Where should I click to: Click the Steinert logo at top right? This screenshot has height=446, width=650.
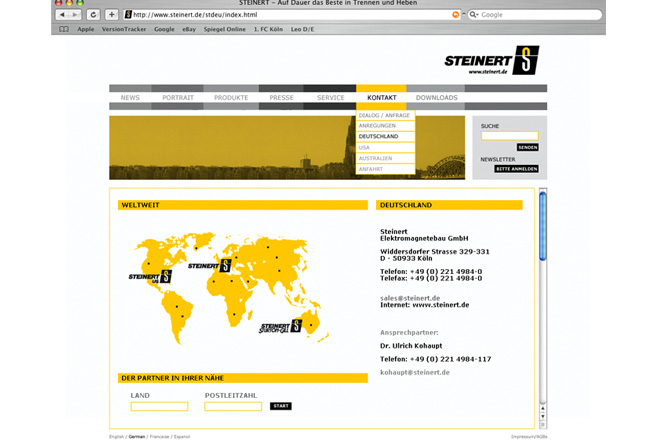(492, 61)
